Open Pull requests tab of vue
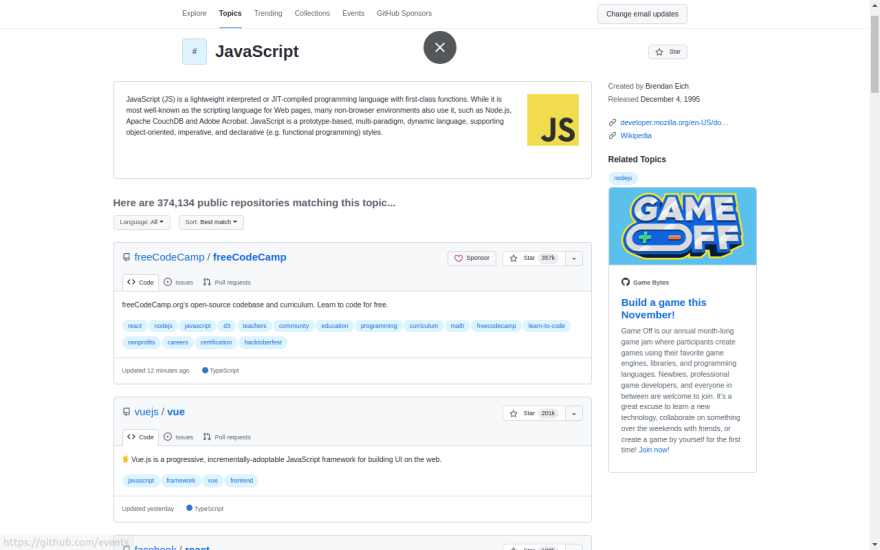This screenshot has width=880, height=550. 227,437
